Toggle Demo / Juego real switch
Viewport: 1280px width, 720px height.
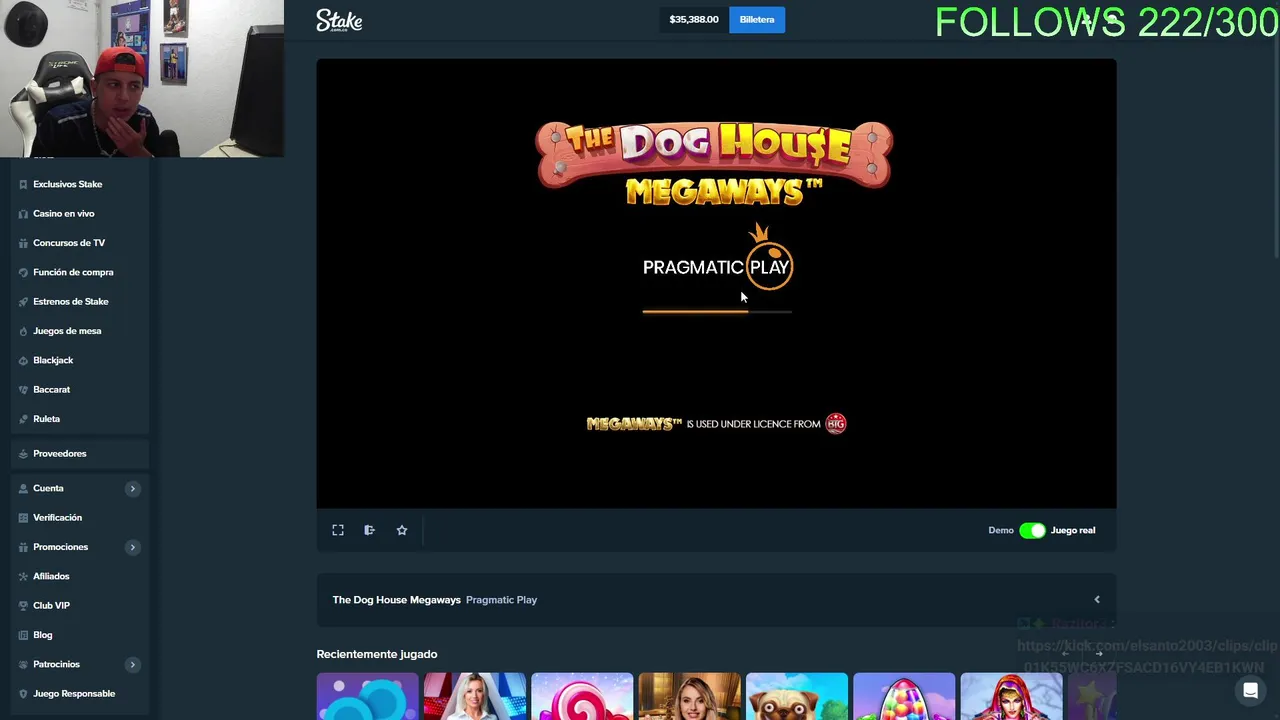[x=1032, y=530]
